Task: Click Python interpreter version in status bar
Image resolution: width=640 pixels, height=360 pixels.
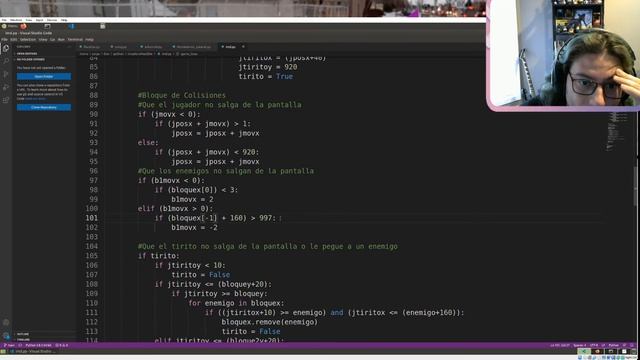Action: pyautogui.click(x=38, y=345)
